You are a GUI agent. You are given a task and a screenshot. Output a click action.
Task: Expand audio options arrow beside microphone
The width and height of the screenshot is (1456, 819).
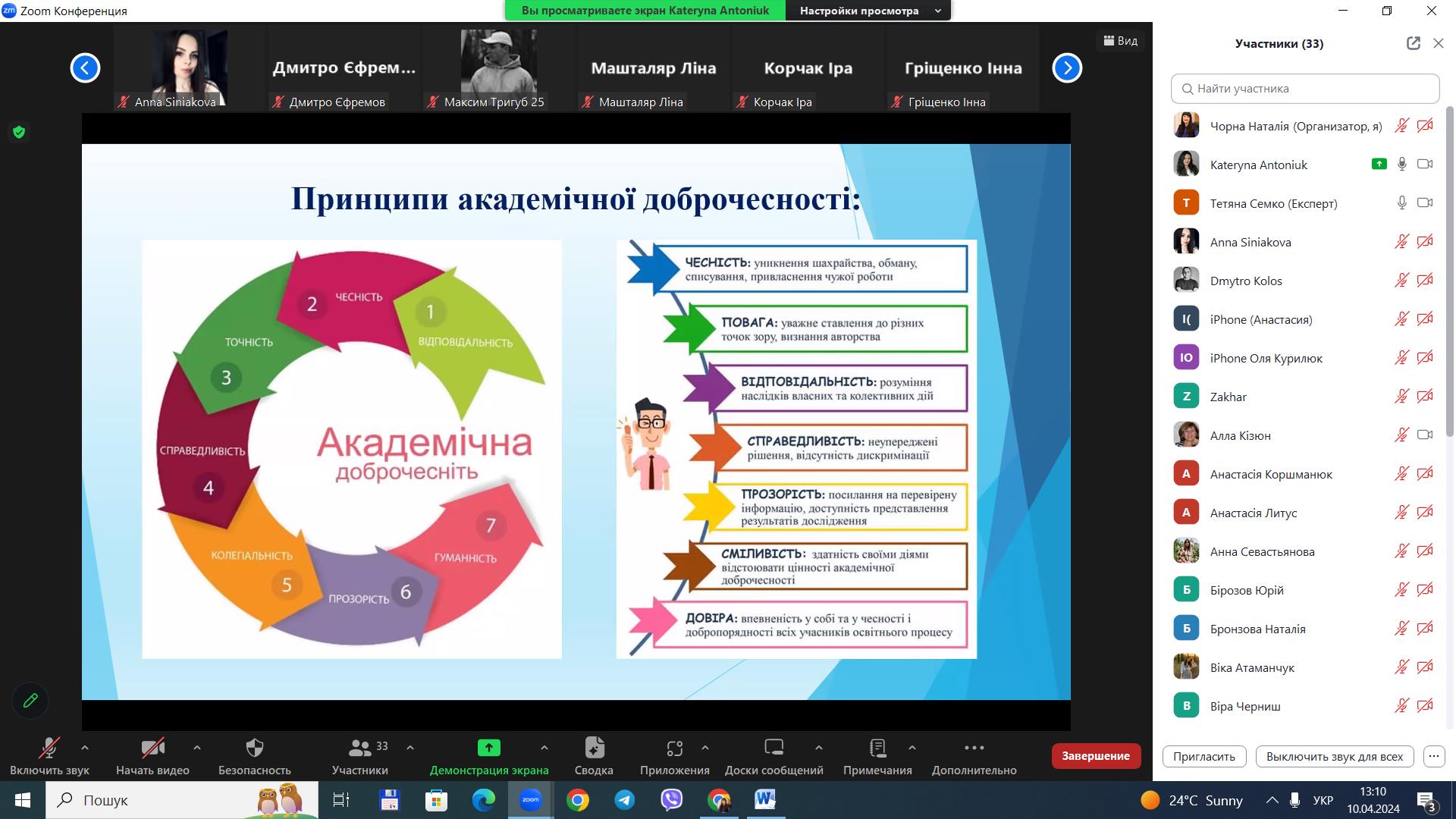click(85, 748)
